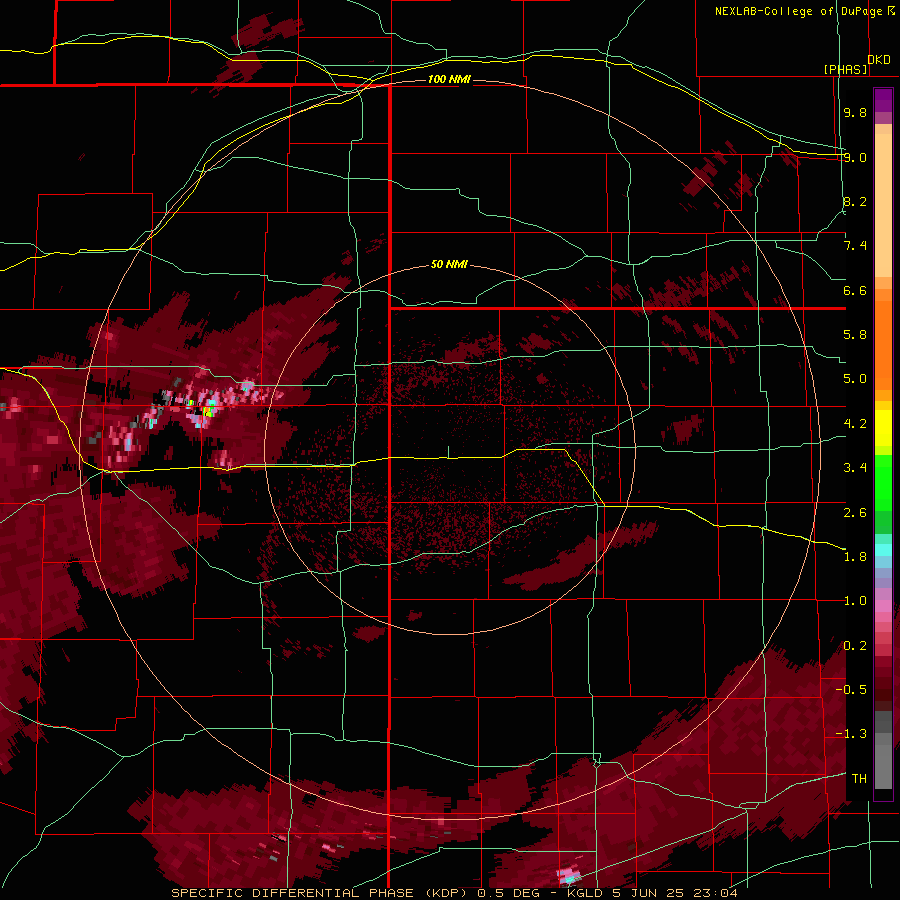Pick the purple band atop the color bar
The width and height of the screenshot is (900, 900).
pyautogui.click(x=883, y=100)
